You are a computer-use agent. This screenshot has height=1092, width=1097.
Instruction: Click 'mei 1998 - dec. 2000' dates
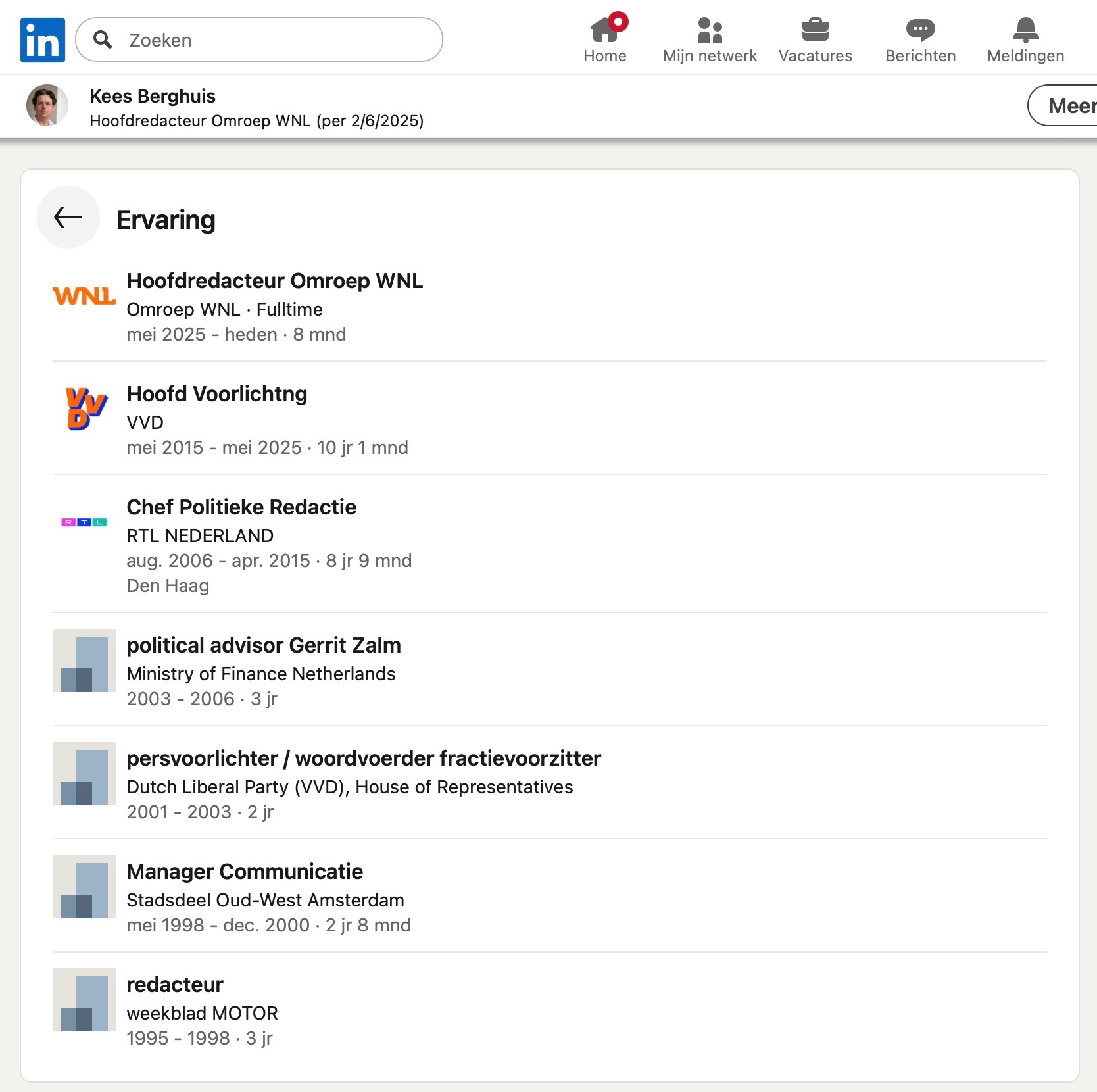click(x=218, y=925)
